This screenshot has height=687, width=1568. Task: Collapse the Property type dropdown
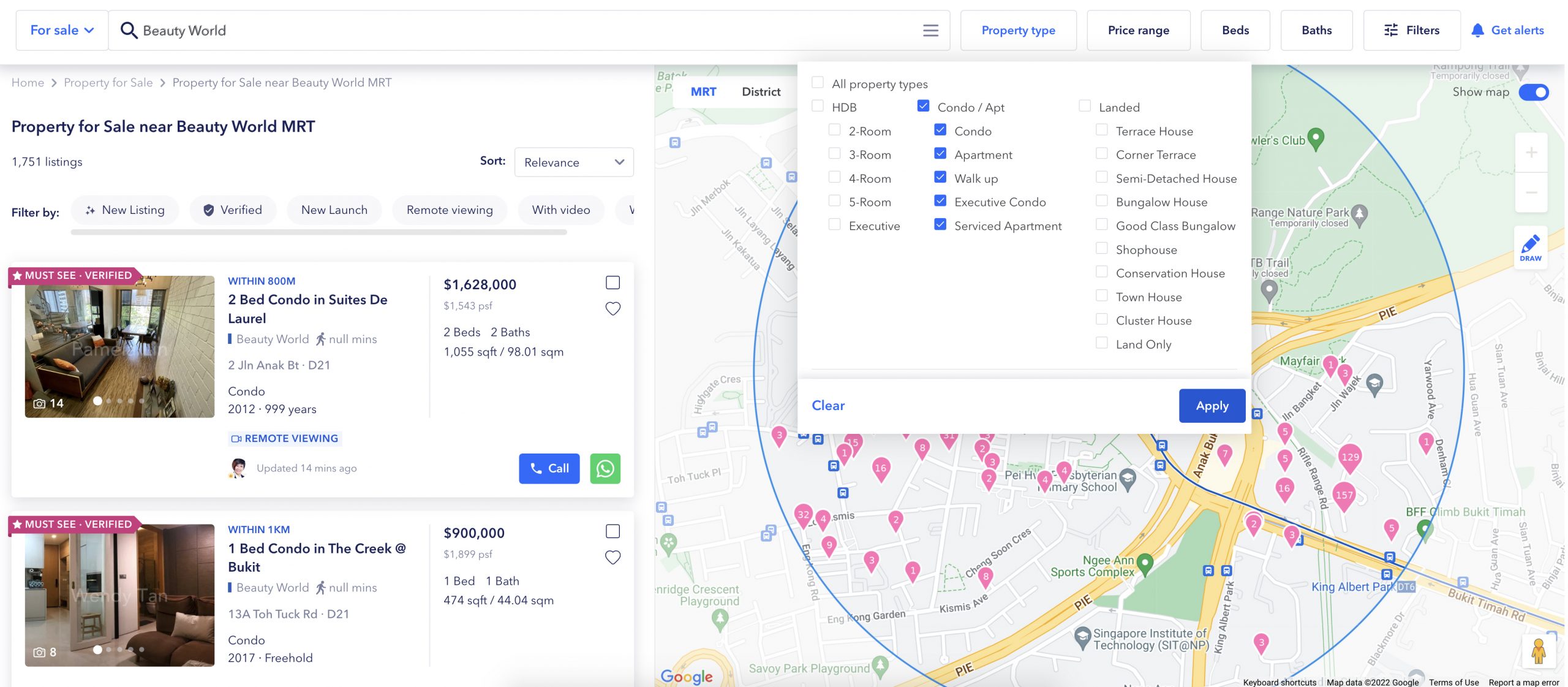click(x=1018, y=30)
